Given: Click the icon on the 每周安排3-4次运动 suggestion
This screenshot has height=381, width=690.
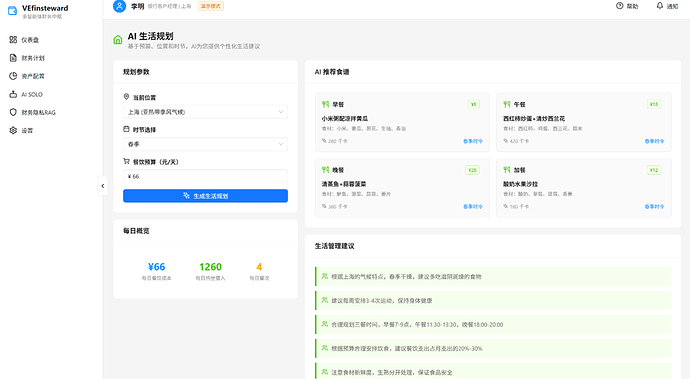Looking at the screenshot, I should pos(325,300).
